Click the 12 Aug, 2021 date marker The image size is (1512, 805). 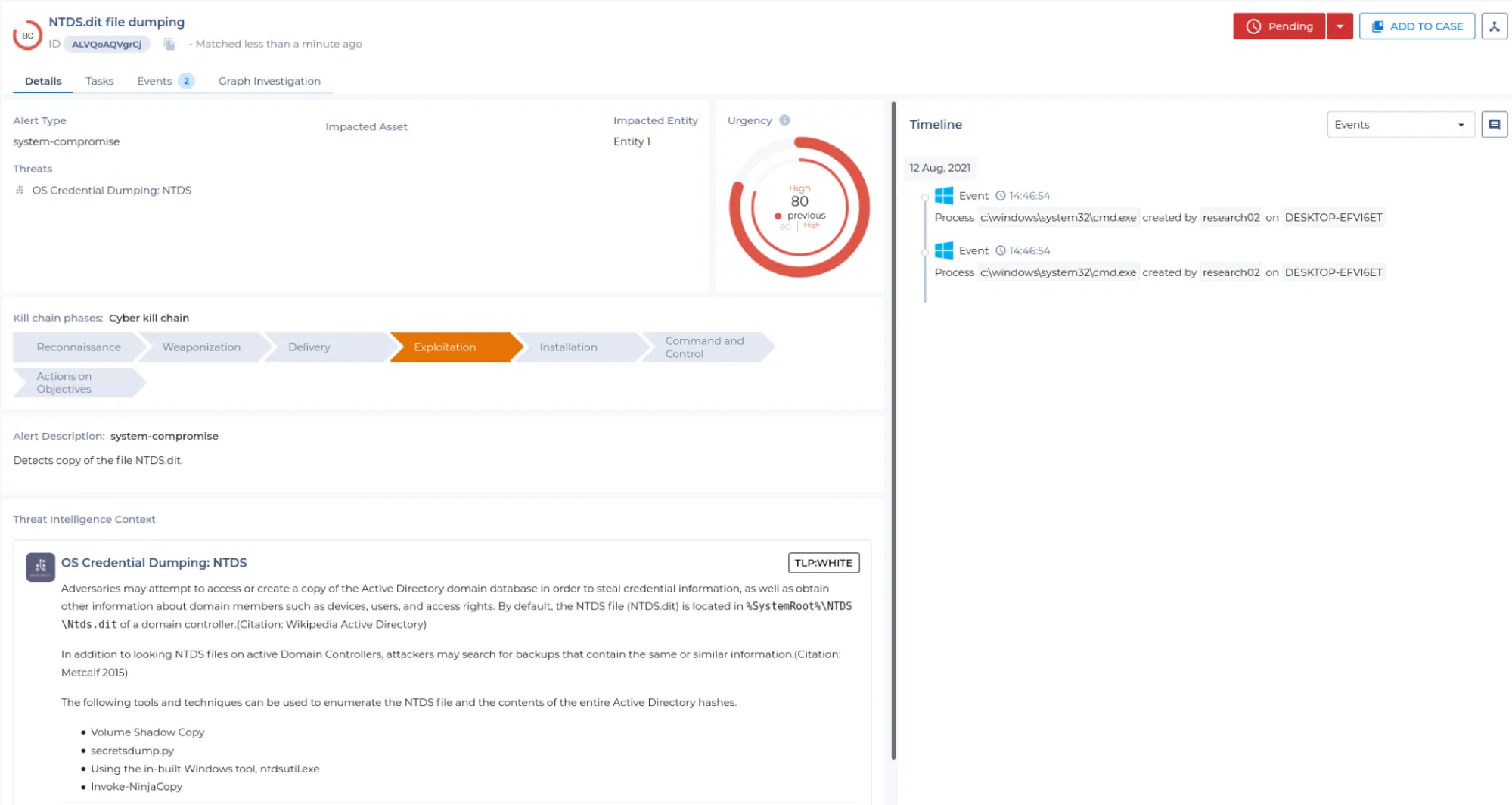939,168
